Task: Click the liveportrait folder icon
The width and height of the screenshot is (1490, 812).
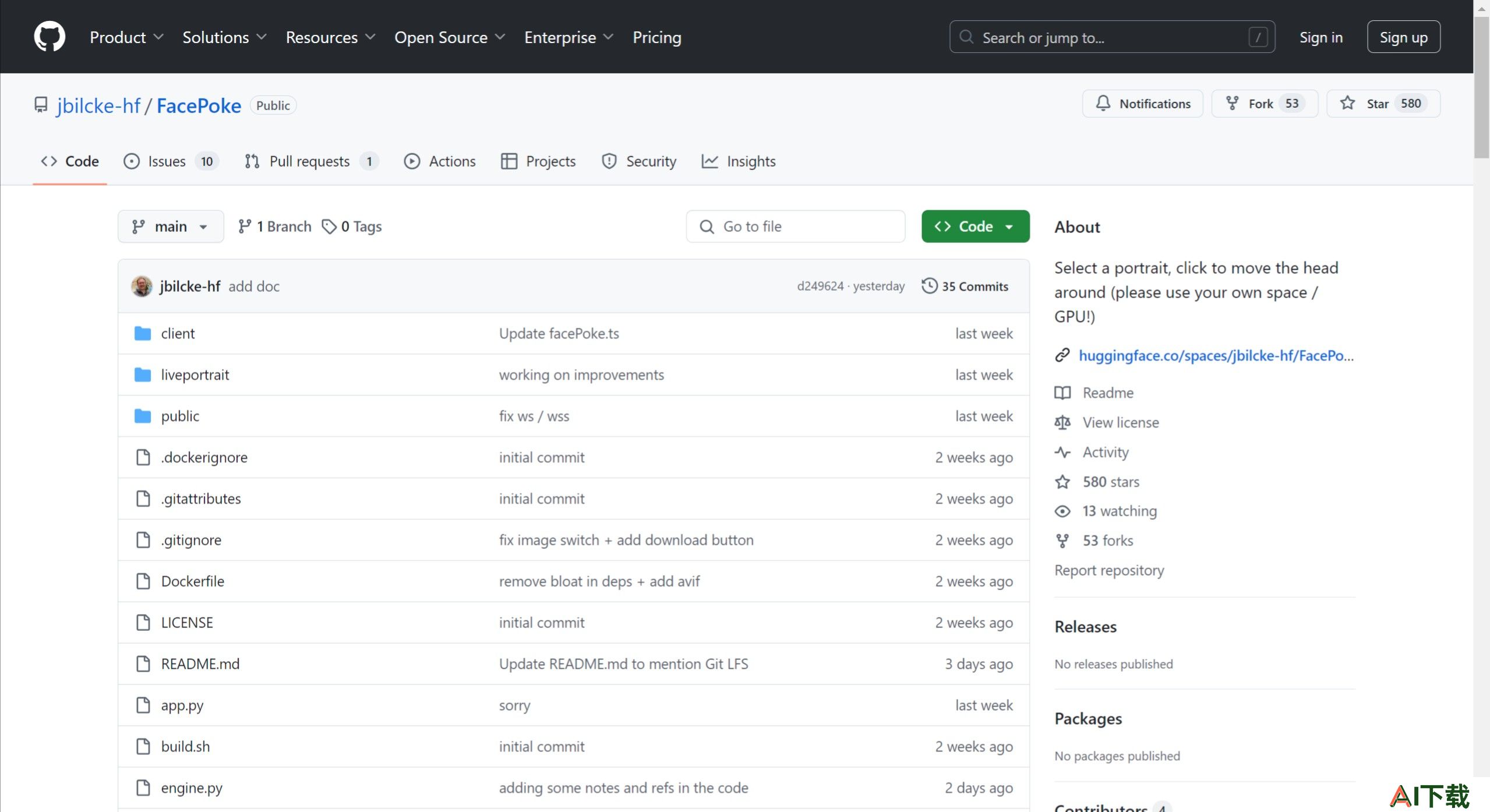Action: [x=143, y=375]
